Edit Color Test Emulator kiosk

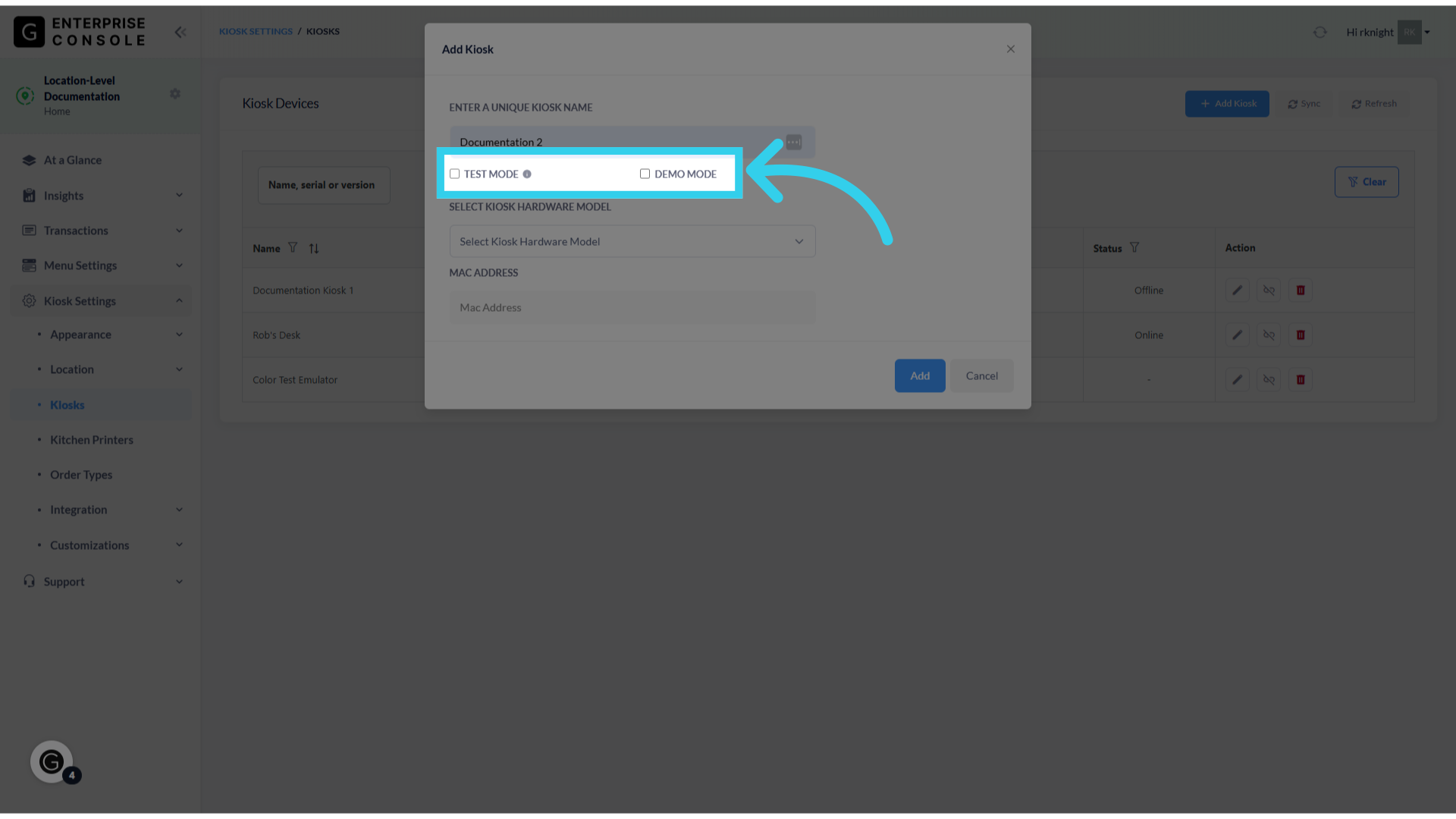[x=1237, y=380]
